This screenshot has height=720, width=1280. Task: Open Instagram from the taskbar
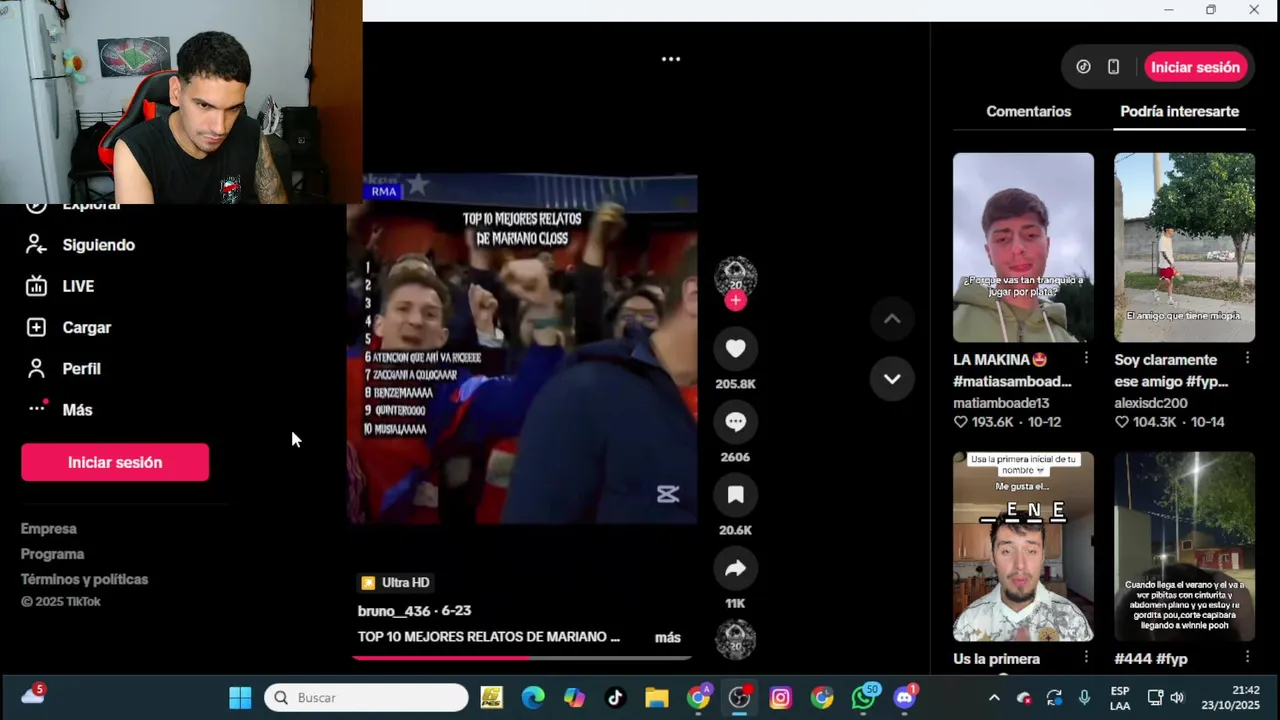coord(780,697)
